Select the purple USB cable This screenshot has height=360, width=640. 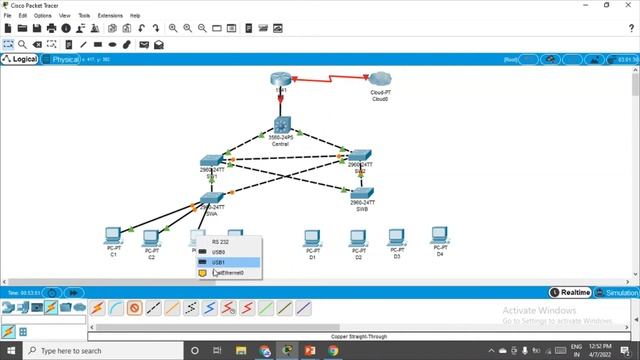tap(303, 308)
